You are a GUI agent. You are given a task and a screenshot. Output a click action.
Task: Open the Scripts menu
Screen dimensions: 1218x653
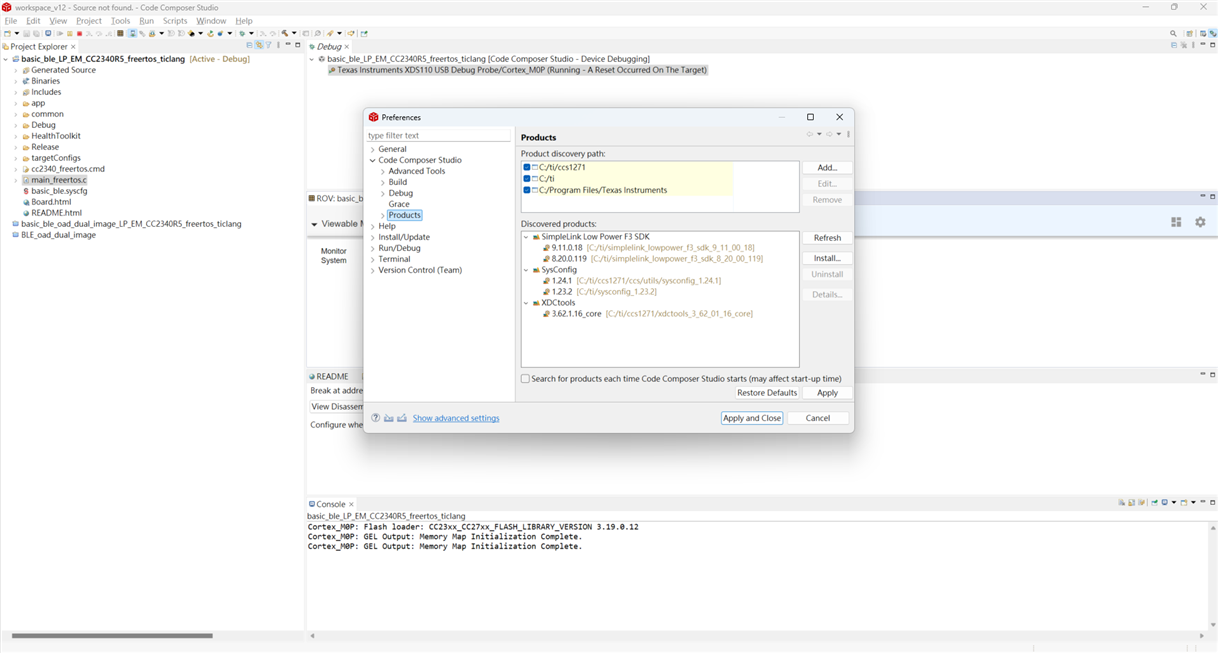175,20
